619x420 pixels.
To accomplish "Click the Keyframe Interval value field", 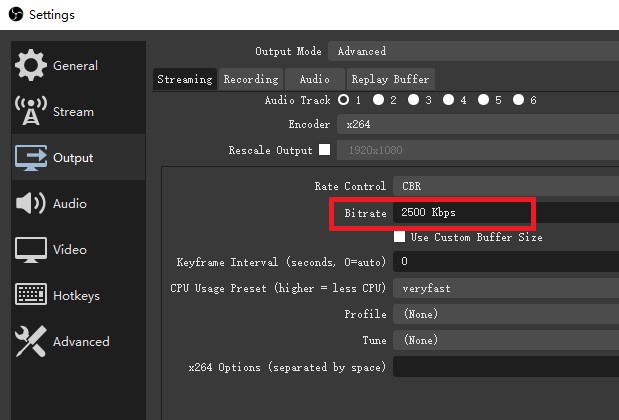I will [x=506, y=261].
